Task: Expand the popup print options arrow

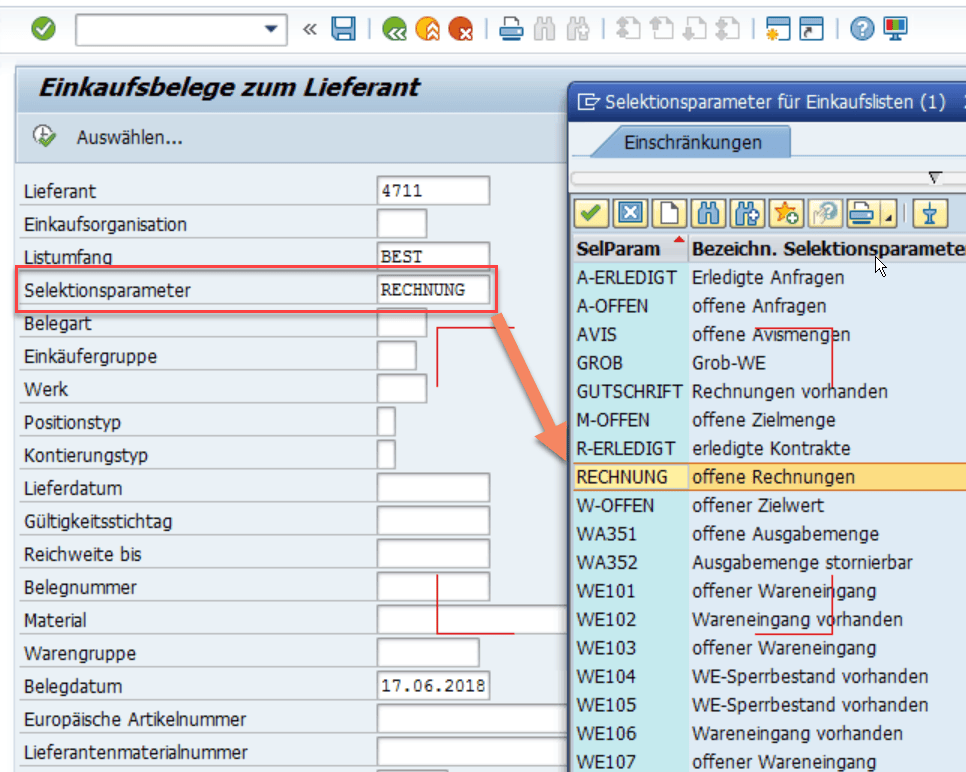Action: coord(889,217)
